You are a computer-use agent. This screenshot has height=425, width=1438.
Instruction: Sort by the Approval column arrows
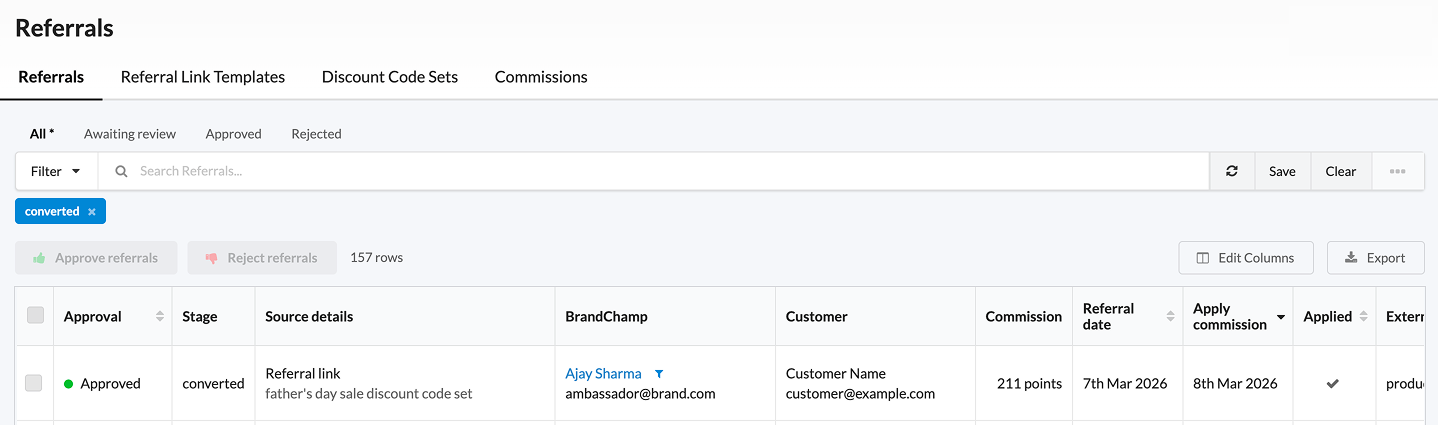click(160, 317)
